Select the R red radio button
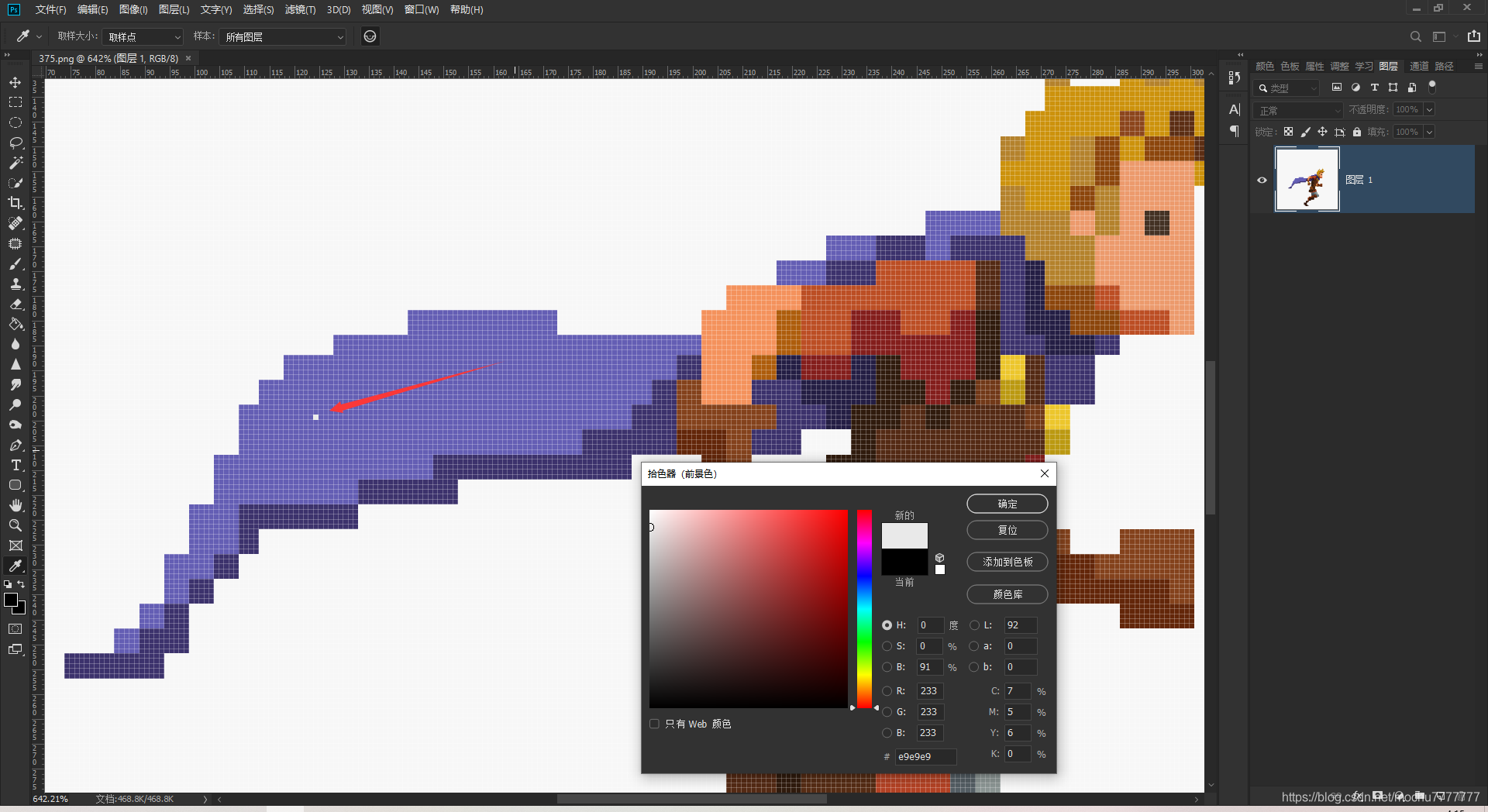The height and width of the screenshot is (812, 1488). 887,691
